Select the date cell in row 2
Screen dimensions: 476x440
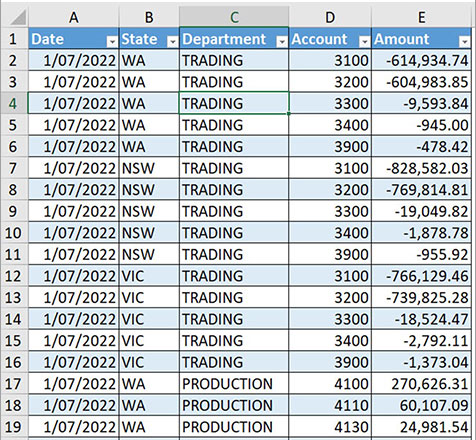pyautogui.click(x=74, y=60)
